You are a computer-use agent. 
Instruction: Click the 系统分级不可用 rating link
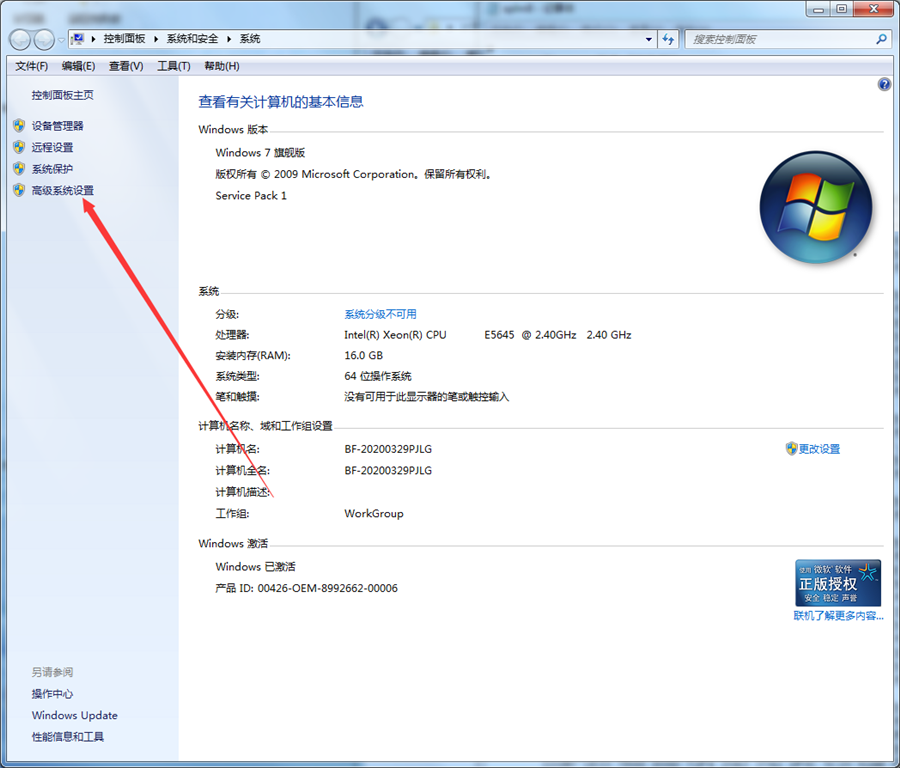point(381,314)
